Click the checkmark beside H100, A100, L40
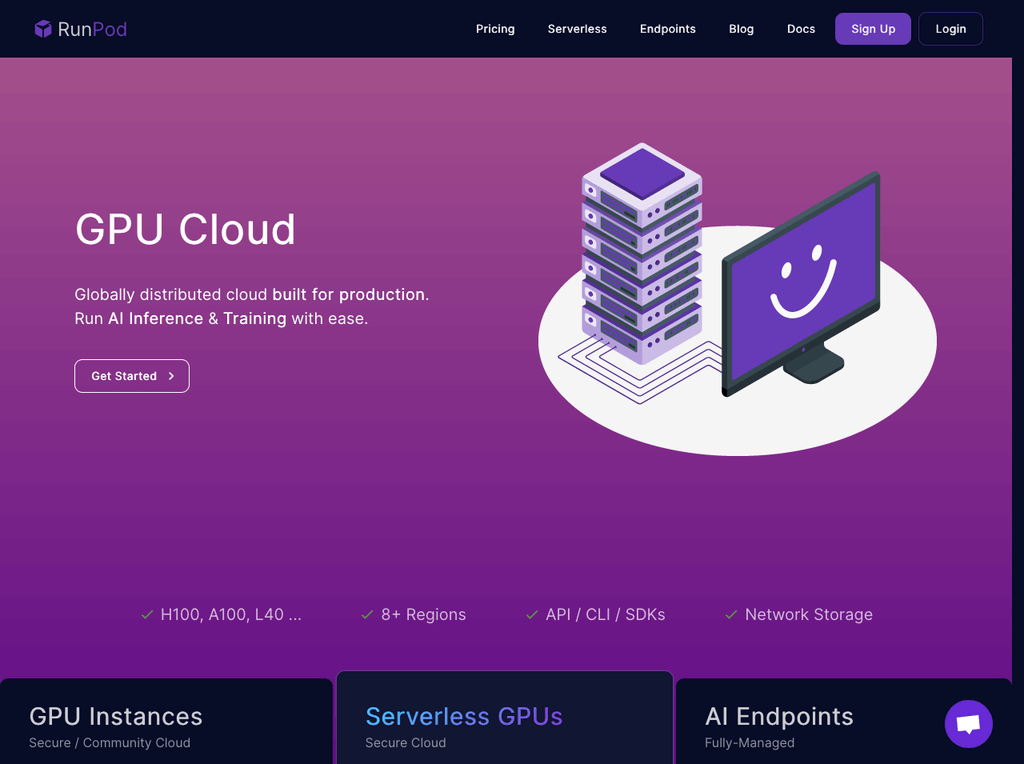The width and height of the screenshot is (1024, 764). (x=147, y=614)
